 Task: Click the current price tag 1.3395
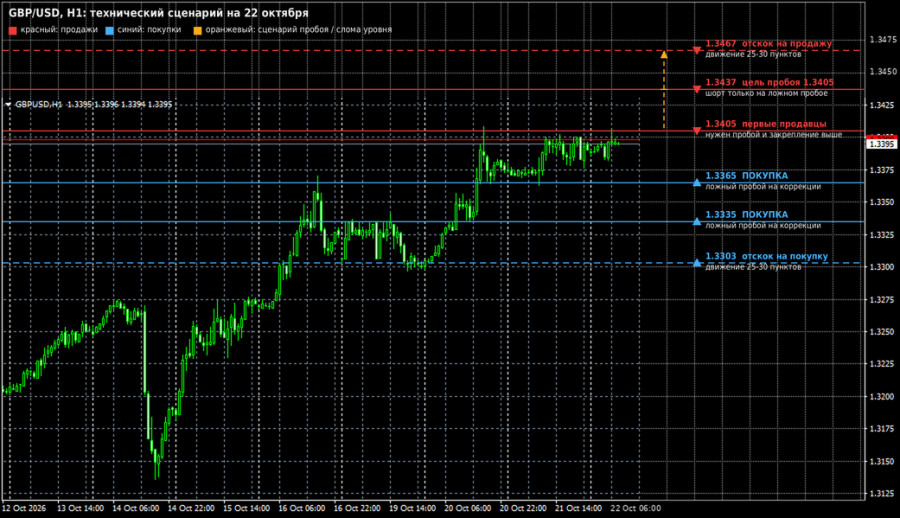coord(881,144)
